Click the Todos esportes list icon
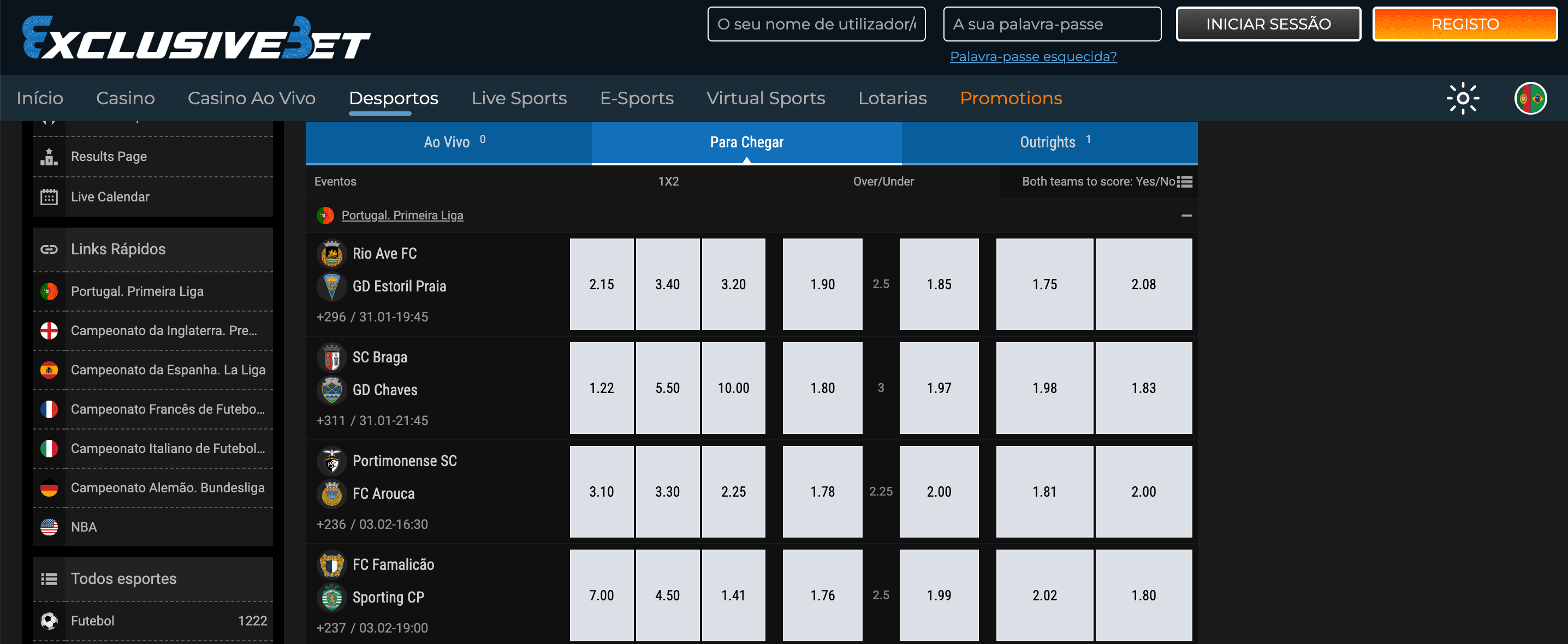 point(49,579)
